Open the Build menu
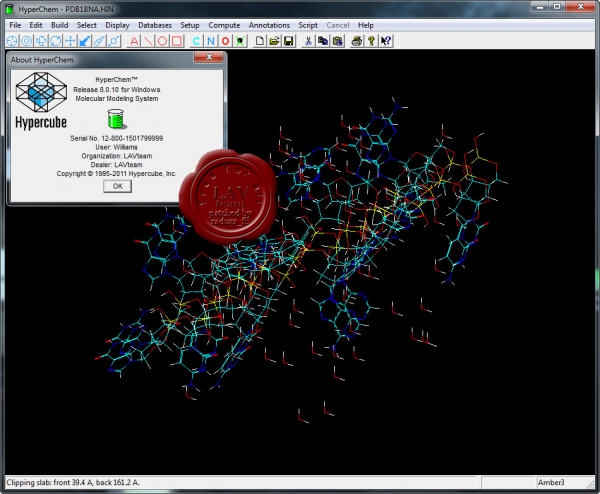 (x=60, y=25)
